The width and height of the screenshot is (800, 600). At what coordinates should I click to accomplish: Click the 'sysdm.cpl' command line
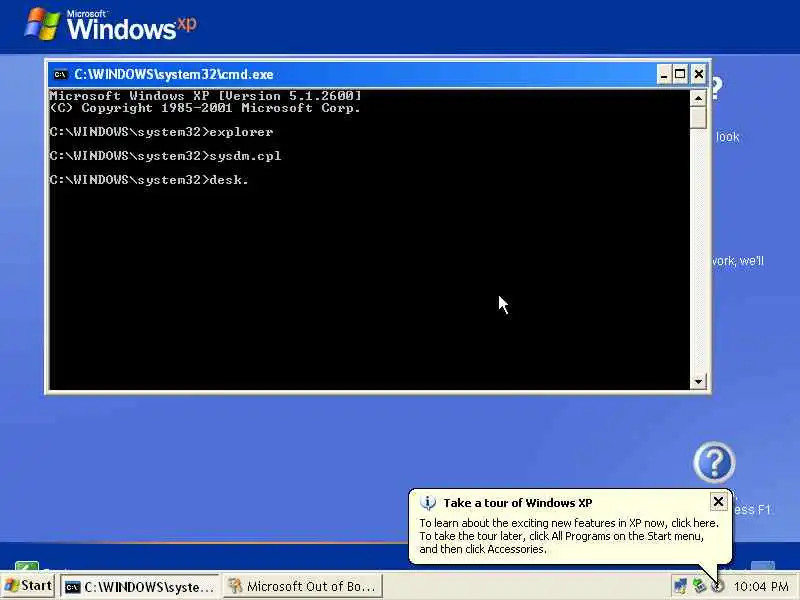tap(165, 156)
